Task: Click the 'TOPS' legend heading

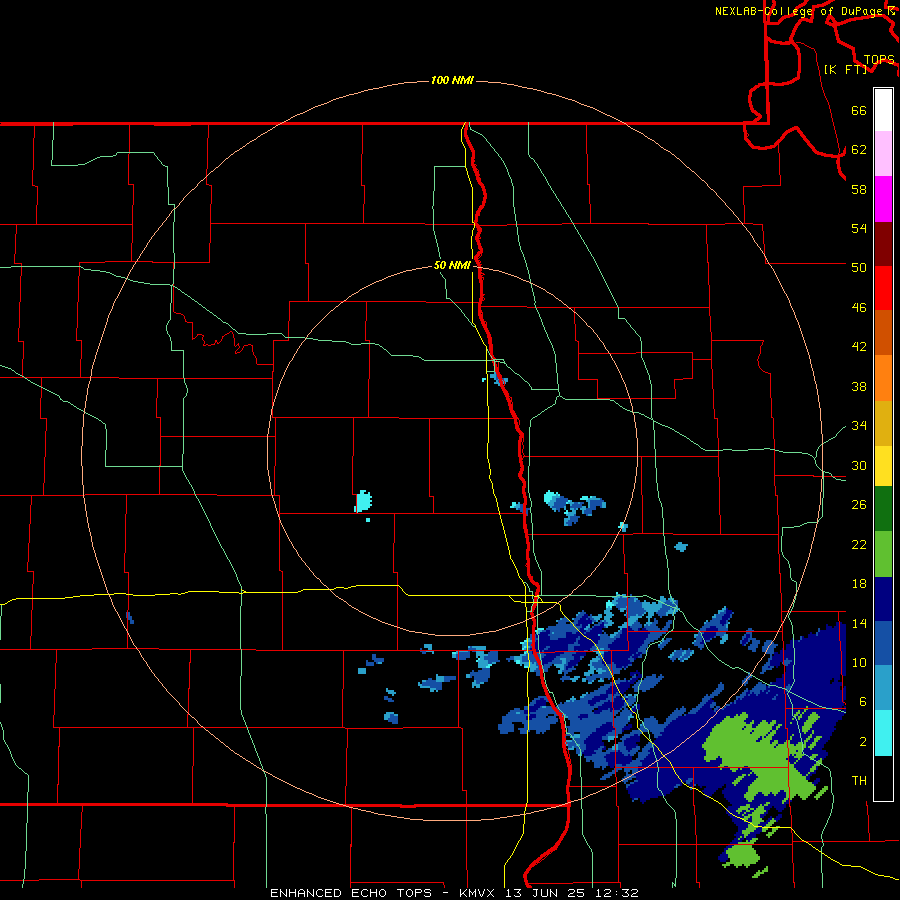Action: pos(879,59)
